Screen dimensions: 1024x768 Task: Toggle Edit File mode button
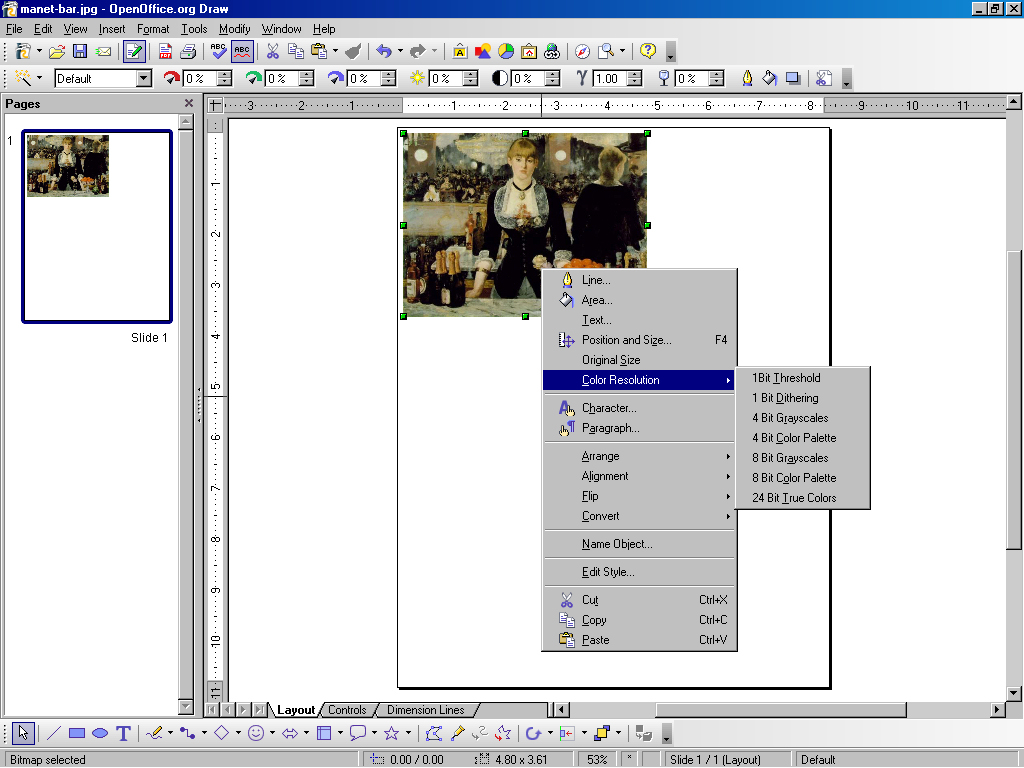point(134,51)
